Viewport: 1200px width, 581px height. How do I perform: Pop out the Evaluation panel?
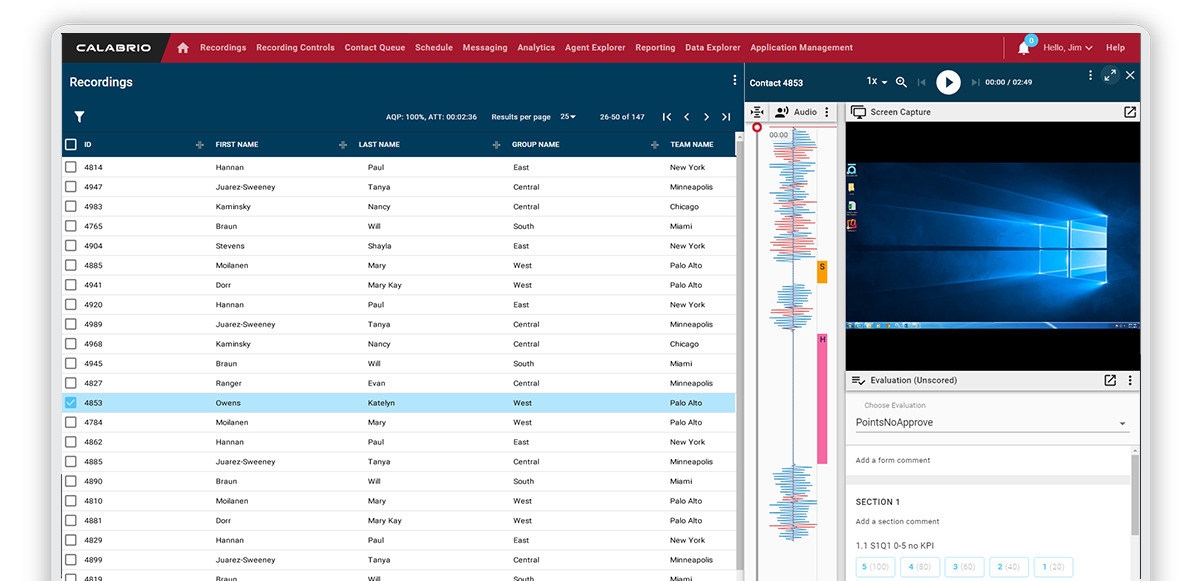click(1109, 380)
